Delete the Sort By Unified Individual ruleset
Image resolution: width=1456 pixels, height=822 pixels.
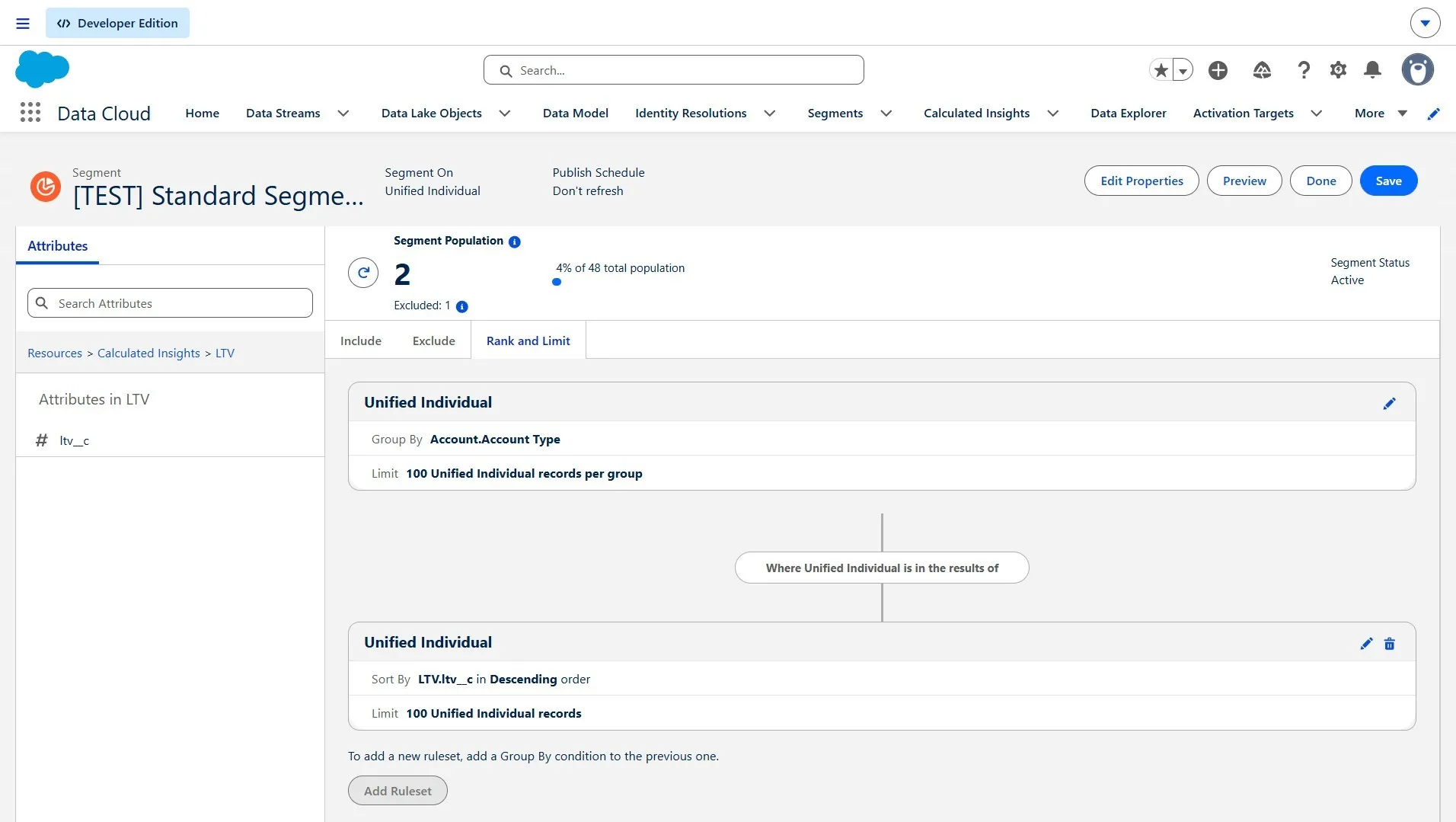point(1389,644)
